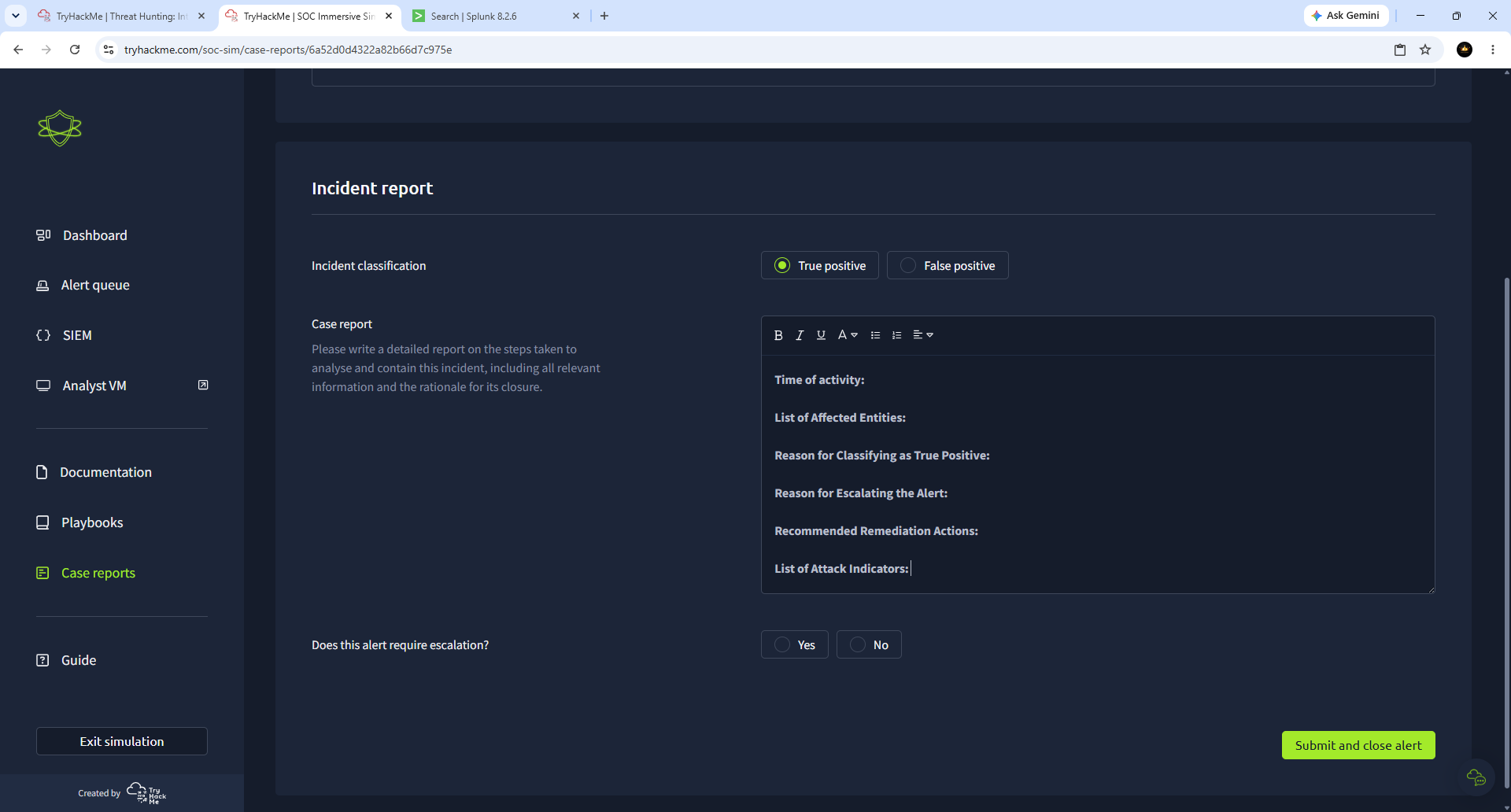Open the Dashboard page
The image size is (1511, 812).
82,235
